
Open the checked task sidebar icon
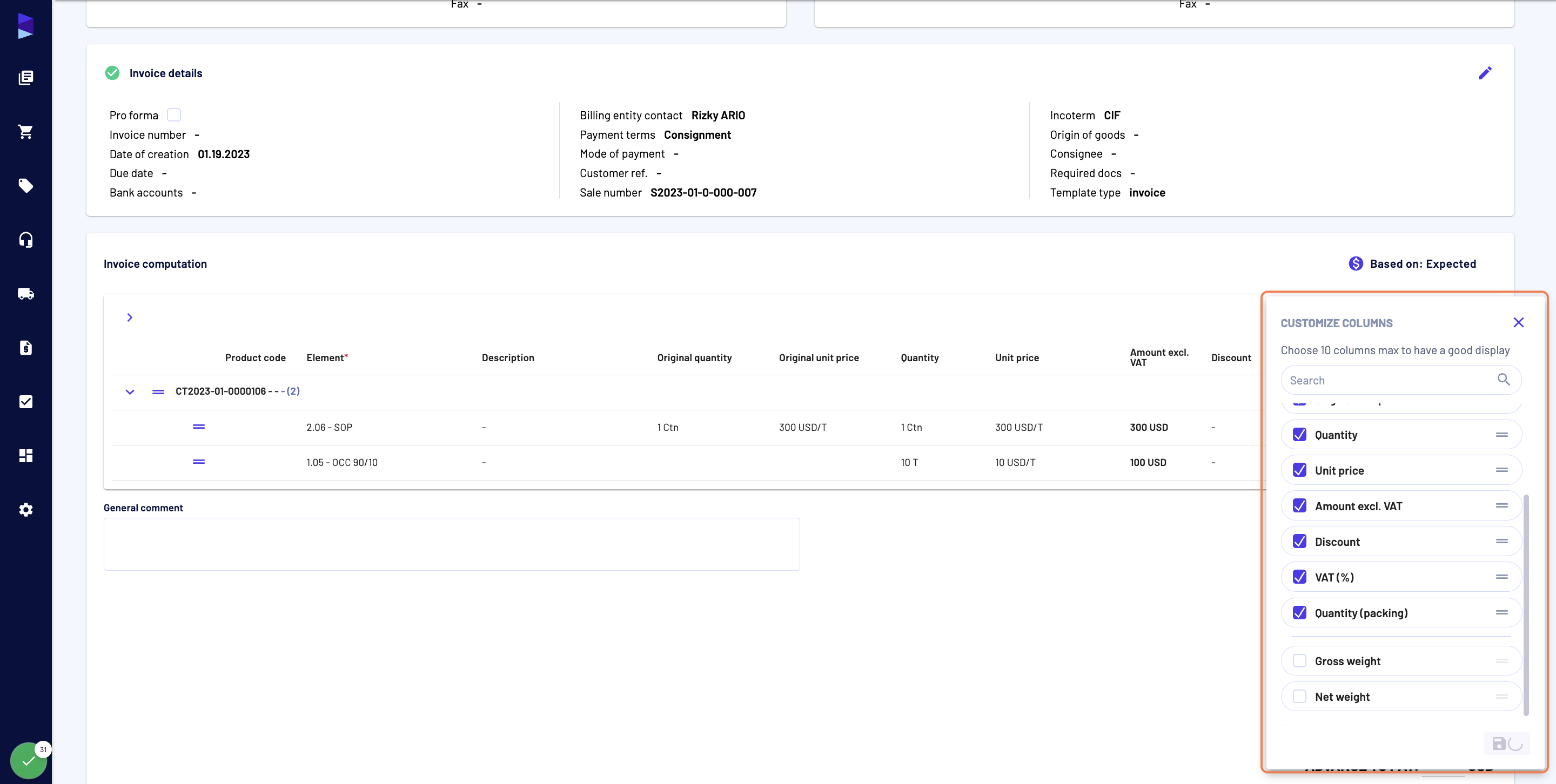[25, 402]
